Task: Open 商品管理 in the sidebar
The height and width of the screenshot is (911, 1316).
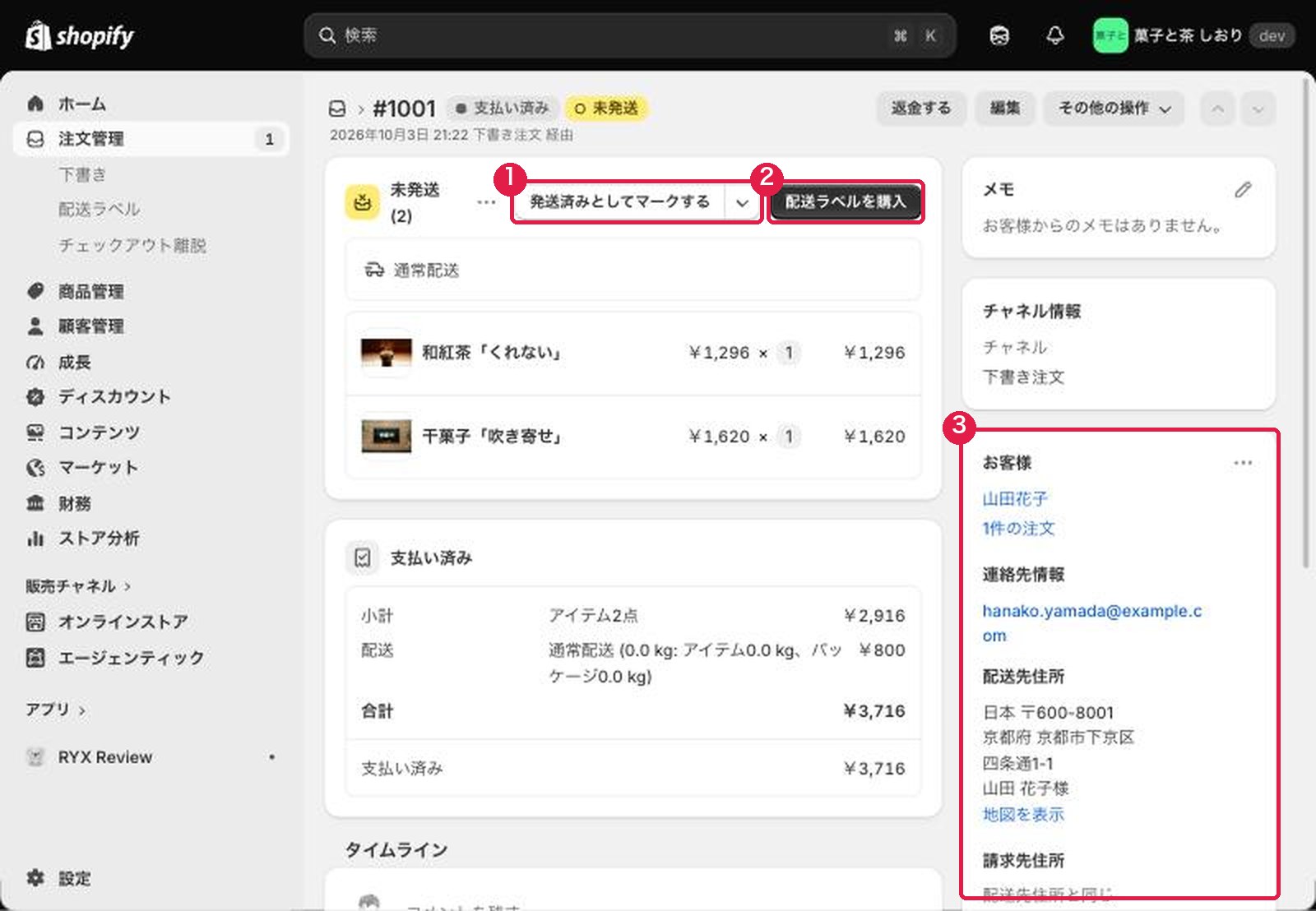Action: 90,291
